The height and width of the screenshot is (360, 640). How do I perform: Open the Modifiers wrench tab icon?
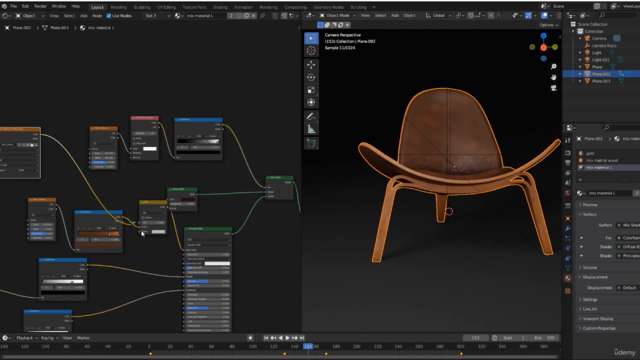click(x=568, y=229)
